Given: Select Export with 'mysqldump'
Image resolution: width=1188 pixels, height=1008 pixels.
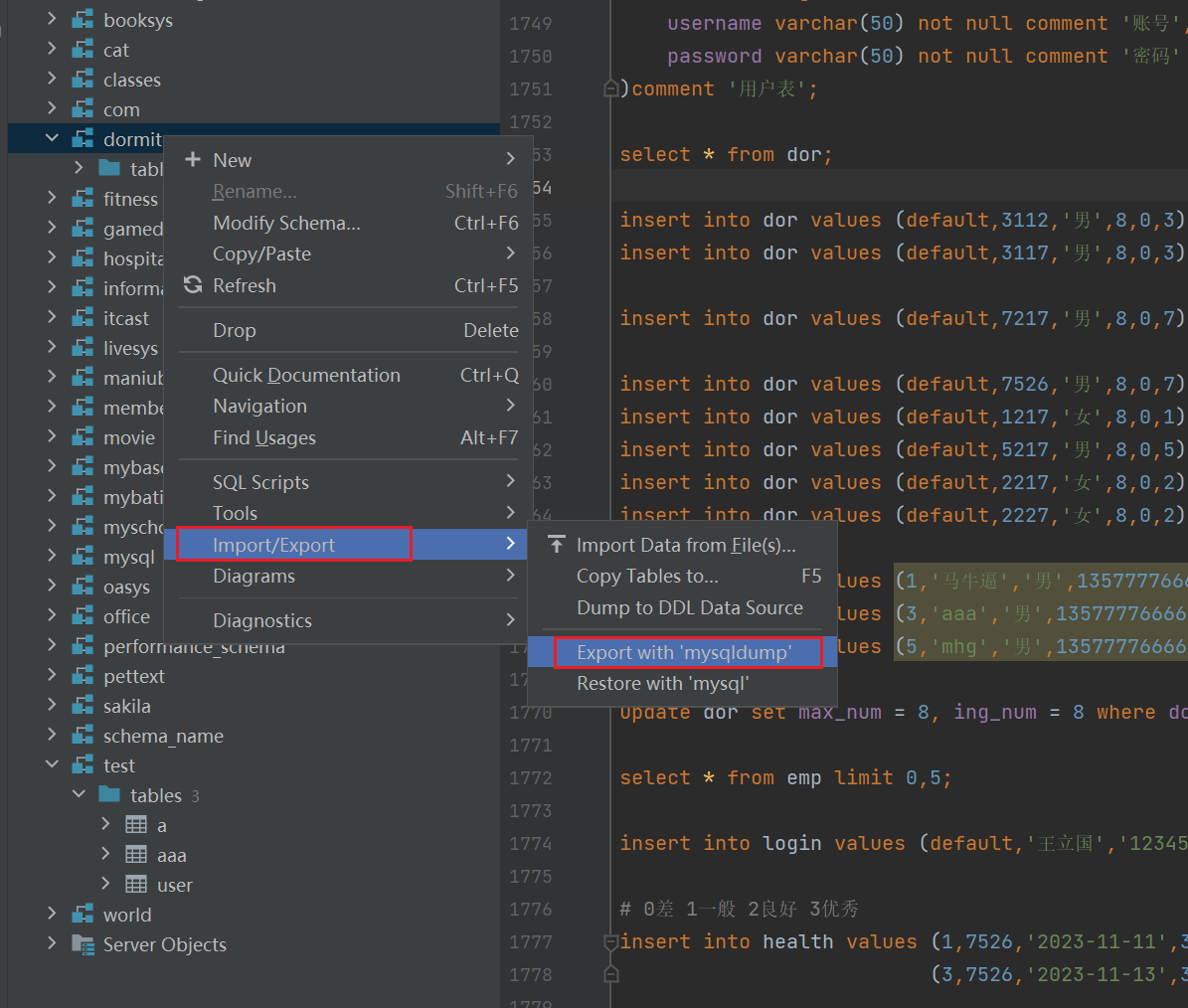Looking at the screenshot, I should (x=682, y=652).
